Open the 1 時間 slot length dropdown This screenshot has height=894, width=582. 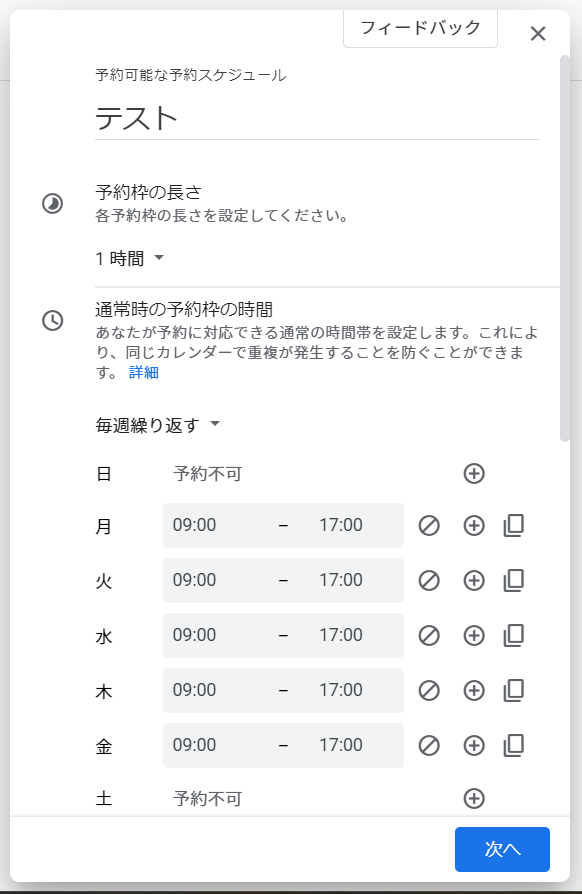130,259
